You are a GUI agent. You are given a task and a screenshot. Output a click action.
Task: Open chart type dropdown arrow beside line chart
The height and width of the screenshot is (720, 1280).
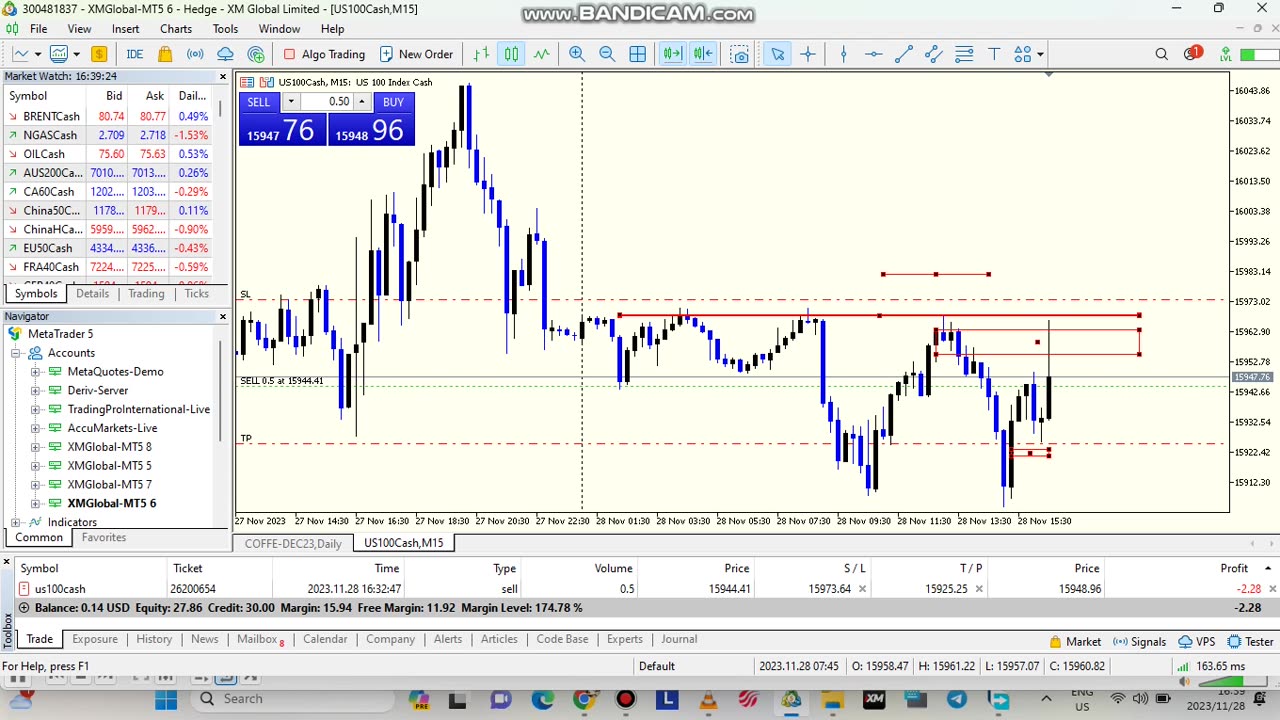click(x=37, y=54)
